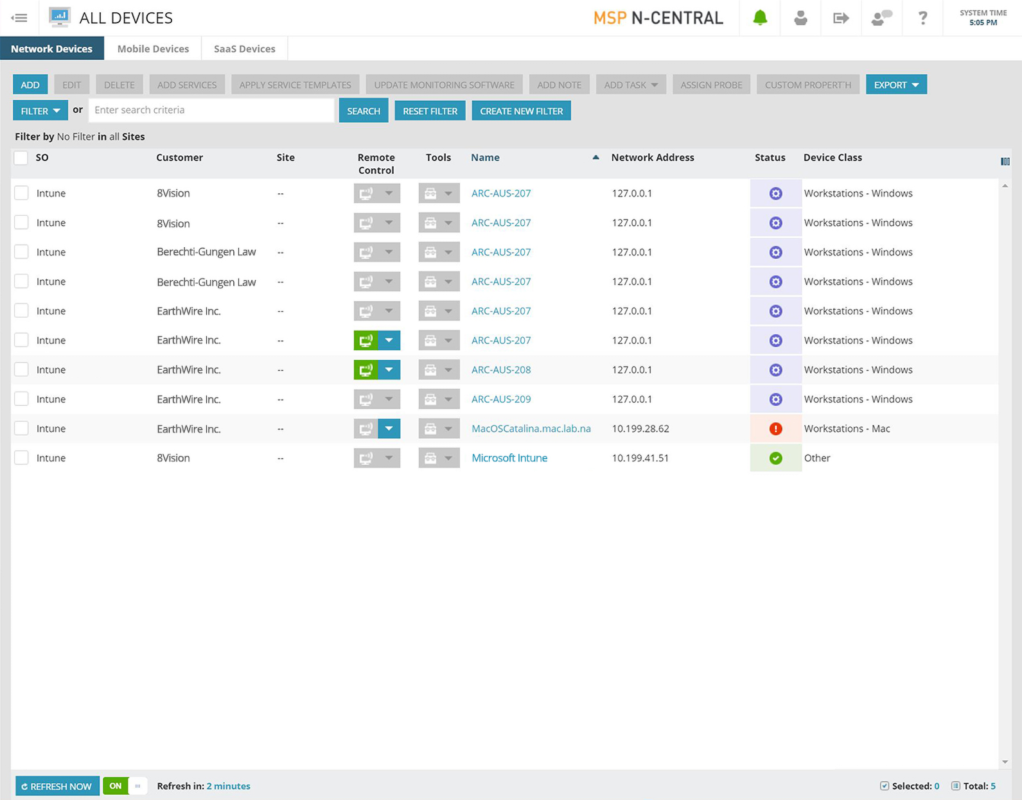Click the status icon for ARC-AUS-209
The height and width of the screenshot is (800, 1022).
(x=776, y=399)
